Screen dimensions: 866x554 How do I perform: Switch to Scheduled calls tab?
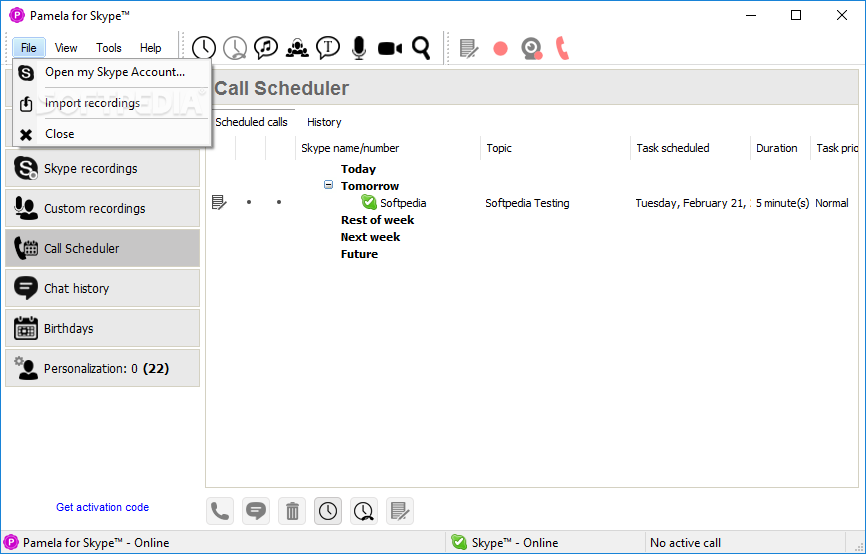[251, 122]
